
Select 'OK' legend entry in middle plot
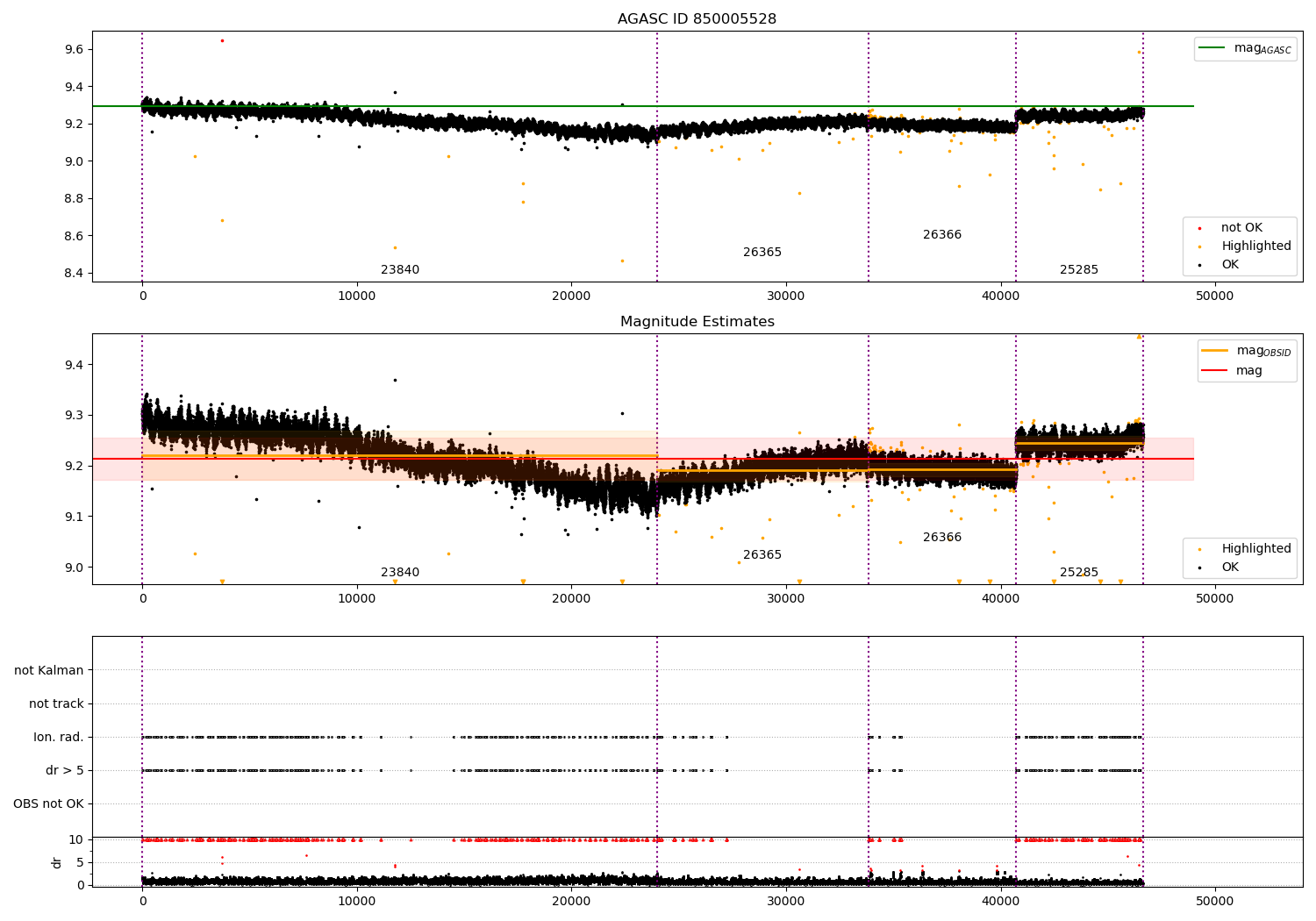click(x=1230, y=568)
